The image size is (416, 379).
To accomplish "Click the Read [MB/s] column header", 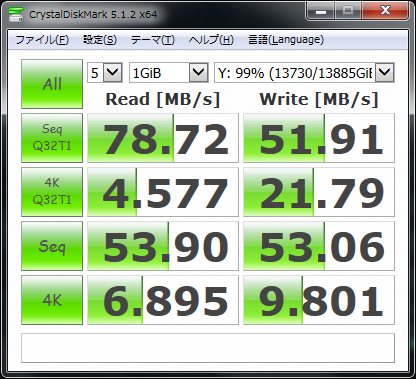I will pyautogui.click(x=163, y=99).
